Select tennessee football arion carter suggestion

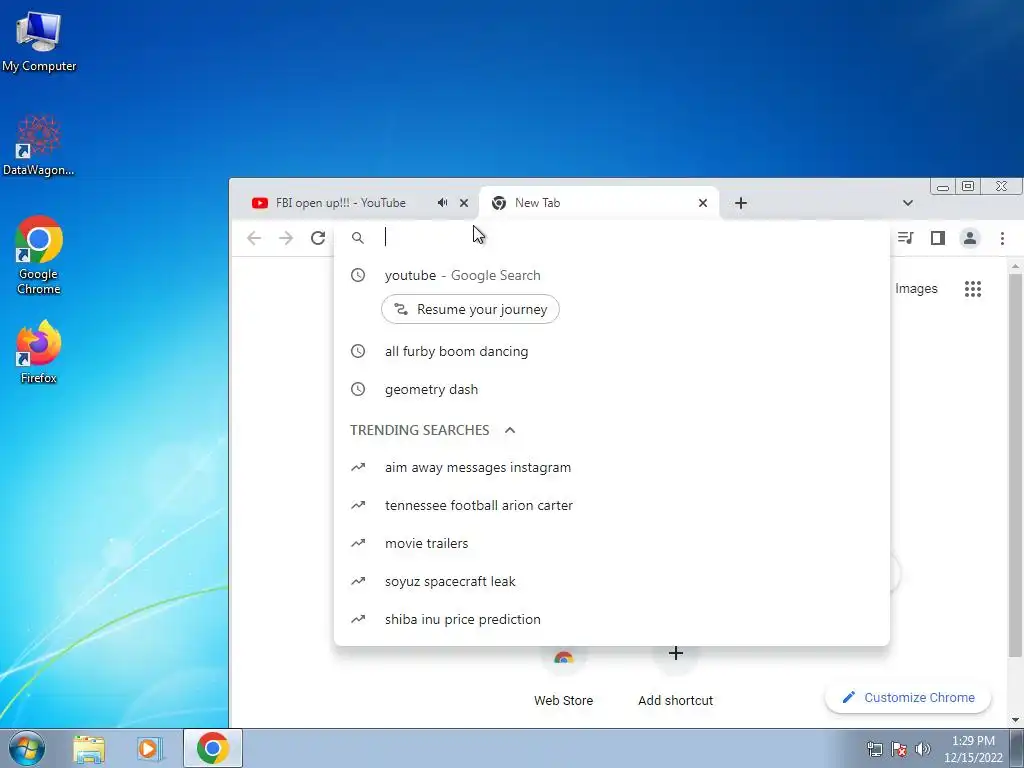[x=612, y=505]
